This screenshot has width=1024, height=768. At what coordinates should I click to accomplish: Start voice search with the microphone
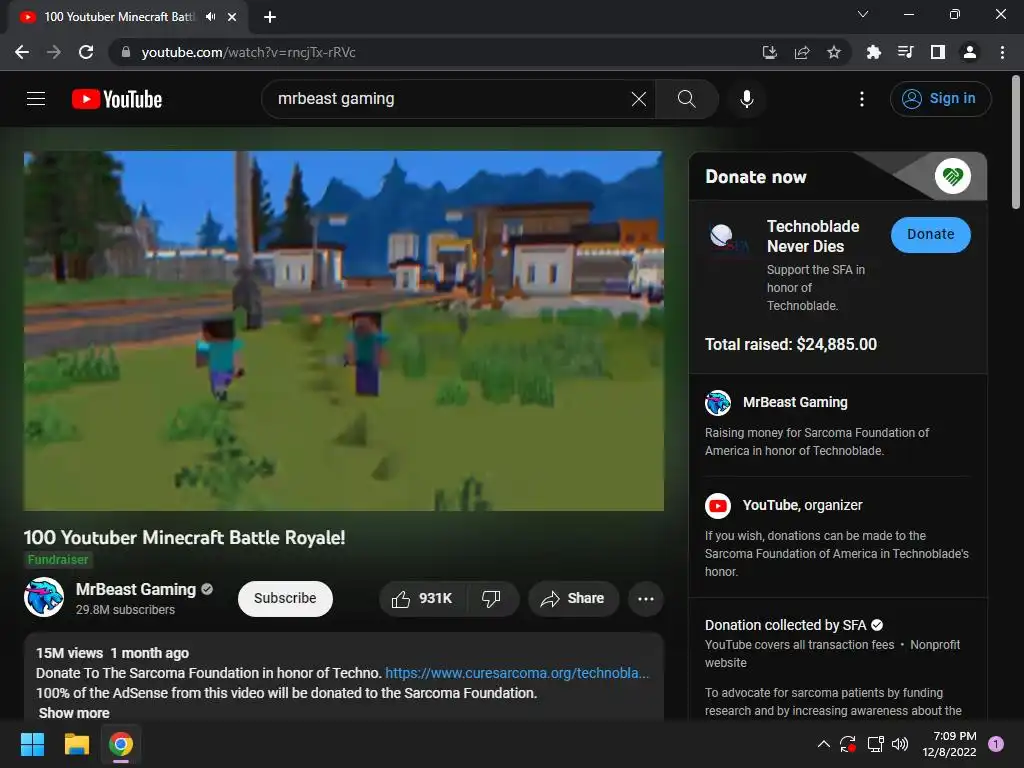[746, 99]
